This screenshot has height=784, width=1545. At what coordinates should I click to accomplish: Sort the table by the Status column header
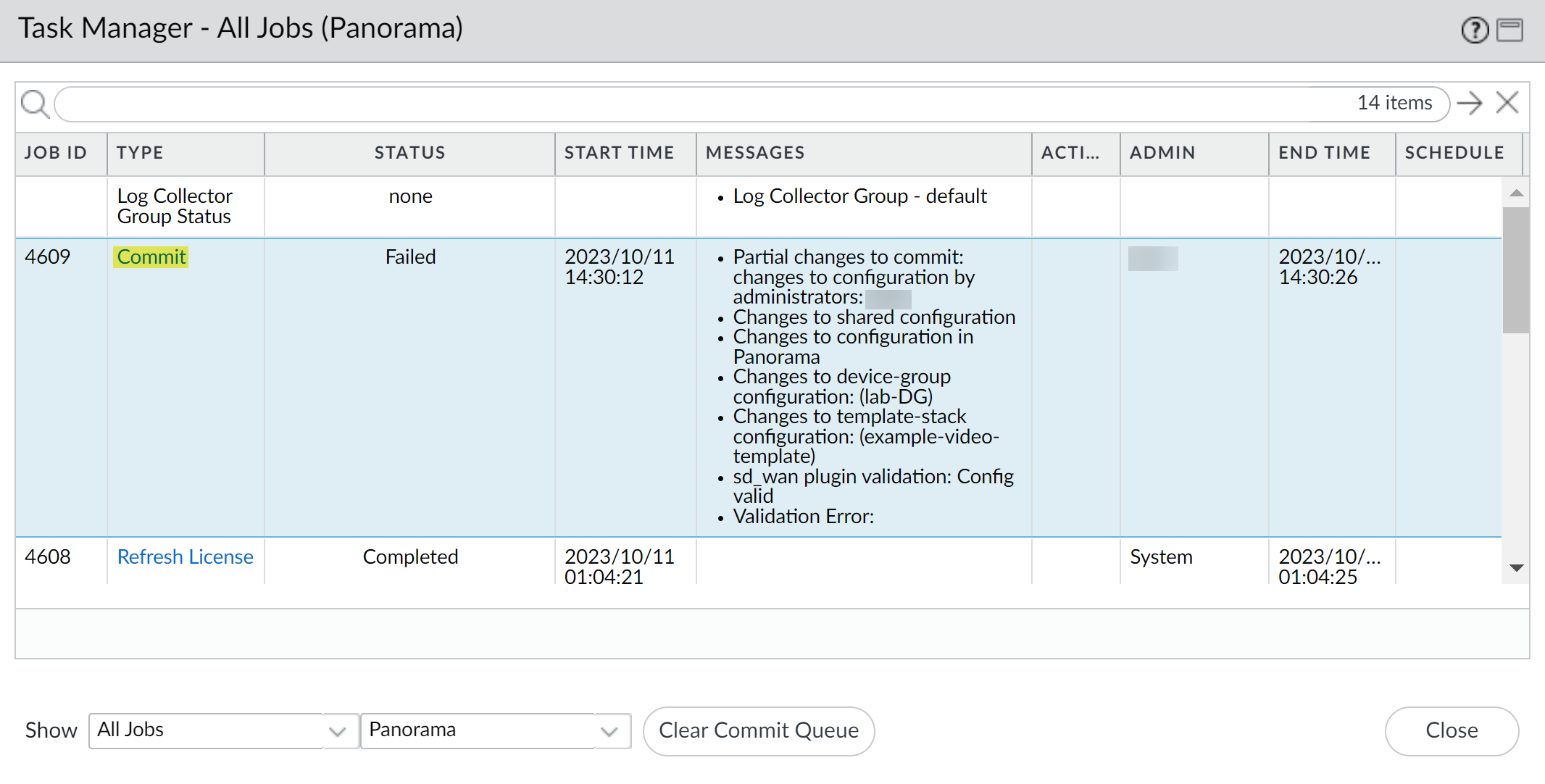click(409, 153)
